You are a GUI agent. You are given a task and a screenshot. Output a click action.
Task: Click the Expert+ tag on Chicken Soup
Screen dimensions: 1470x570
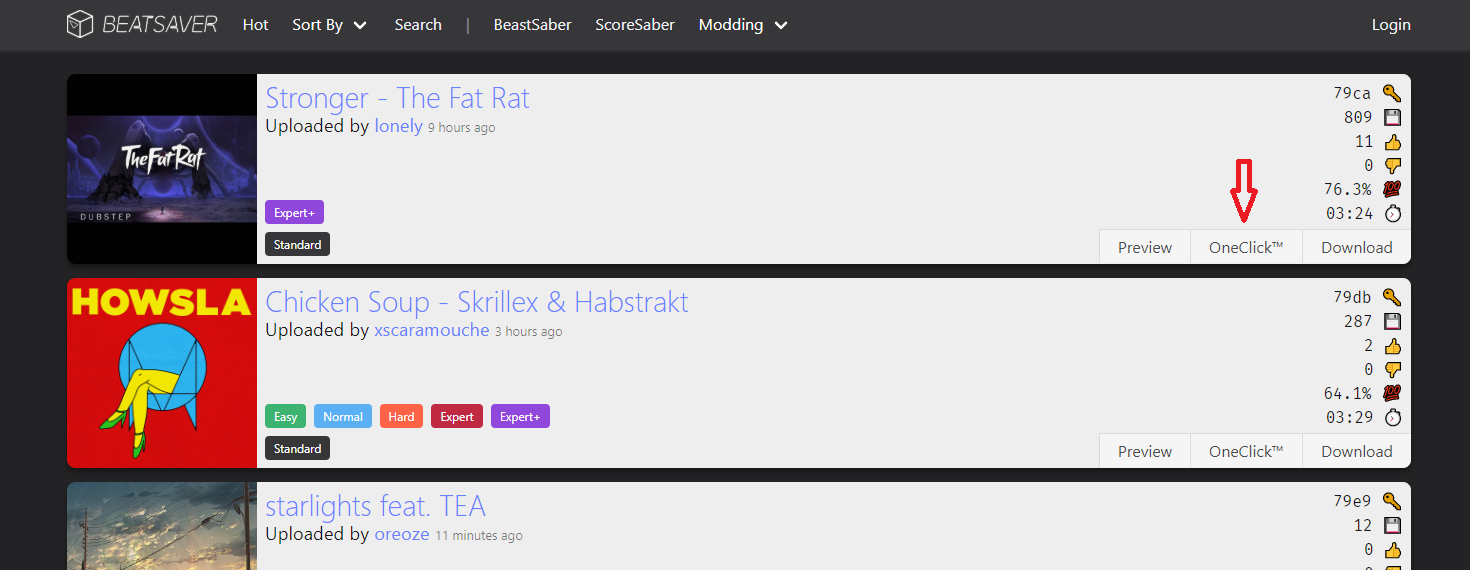point(520,416)
